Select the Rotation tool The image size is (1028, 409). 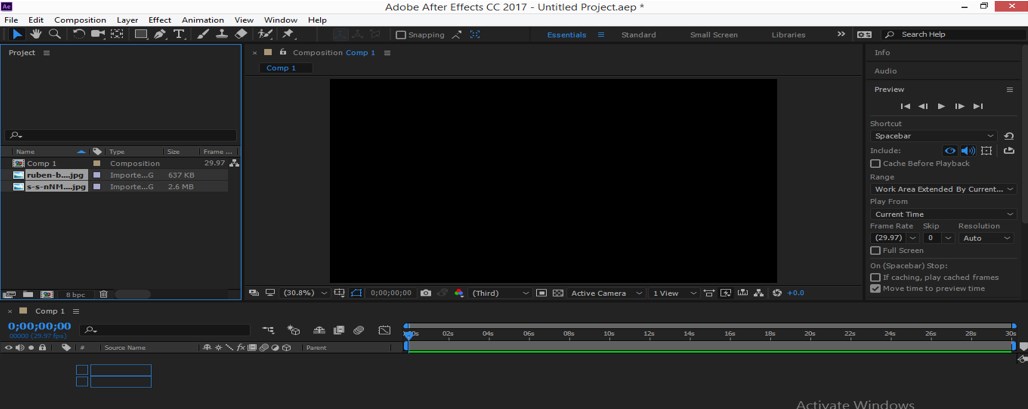(79, 34)
